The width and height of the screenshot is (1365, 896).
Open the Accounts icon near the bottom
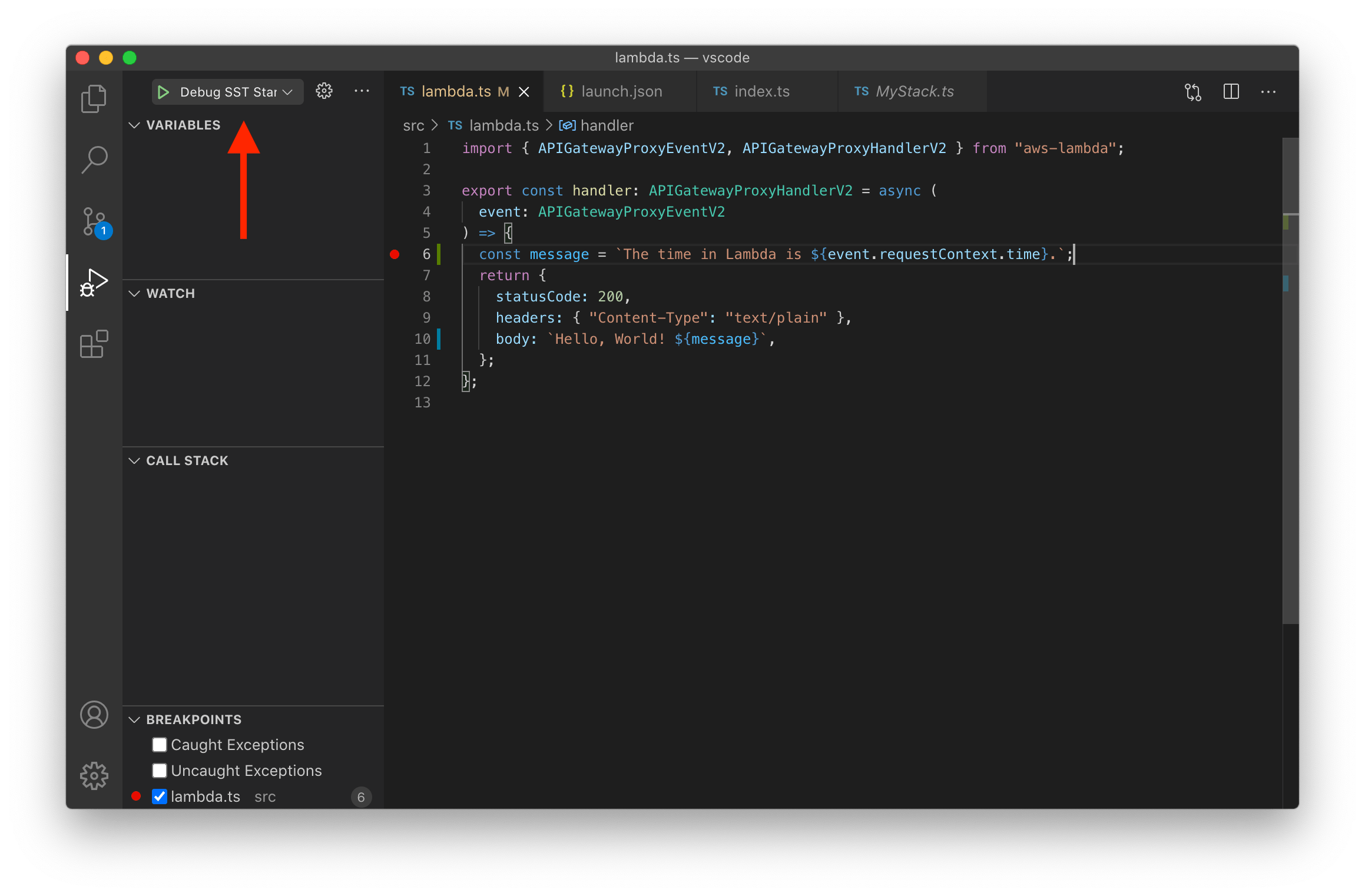coord(94,715)
